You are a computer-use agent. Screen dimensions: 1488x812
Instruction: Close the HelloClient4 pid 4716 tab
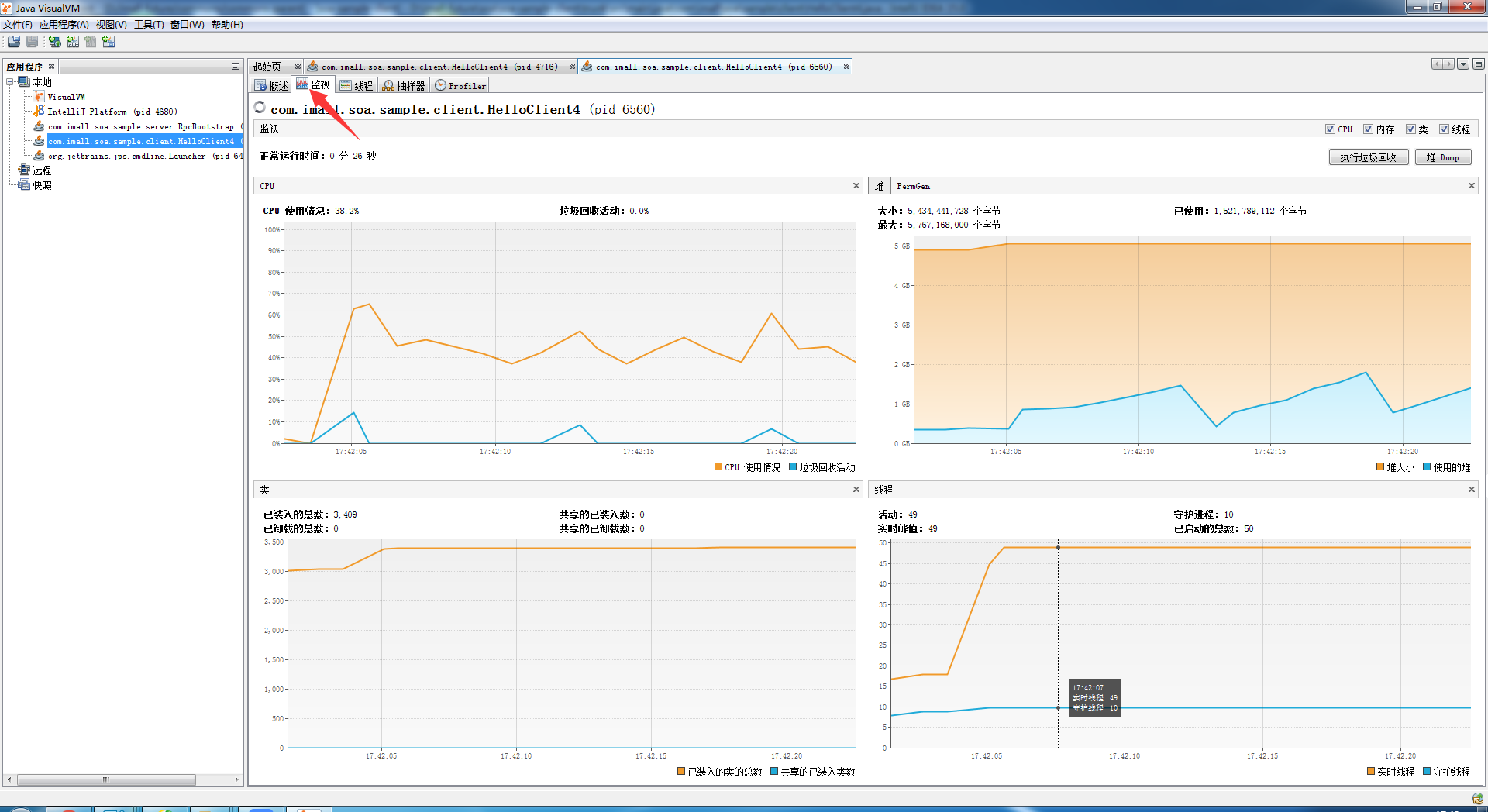(x=572, y=67)
